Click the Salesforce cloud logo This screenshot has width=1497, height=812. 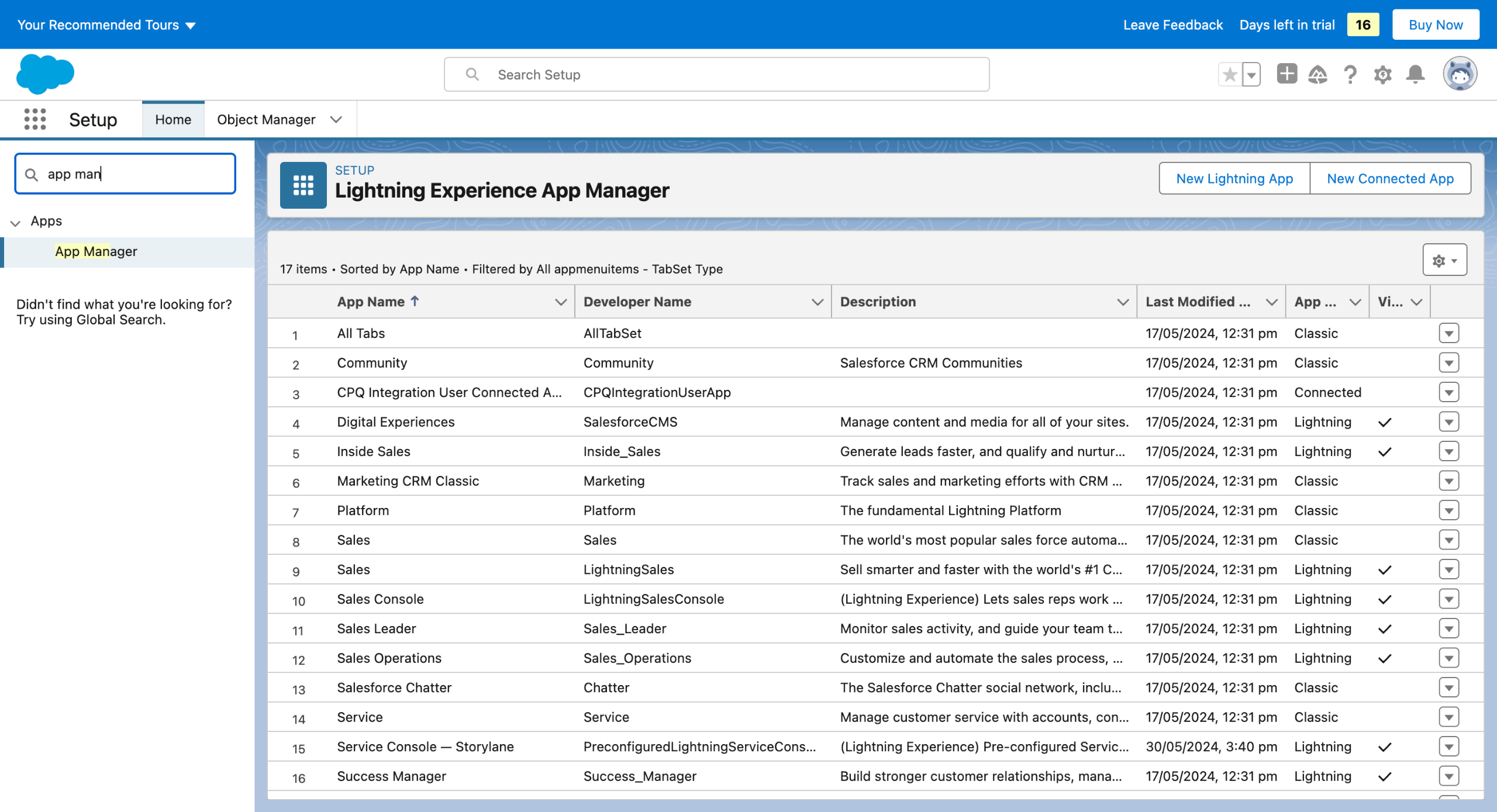click(x=46, y=74)
